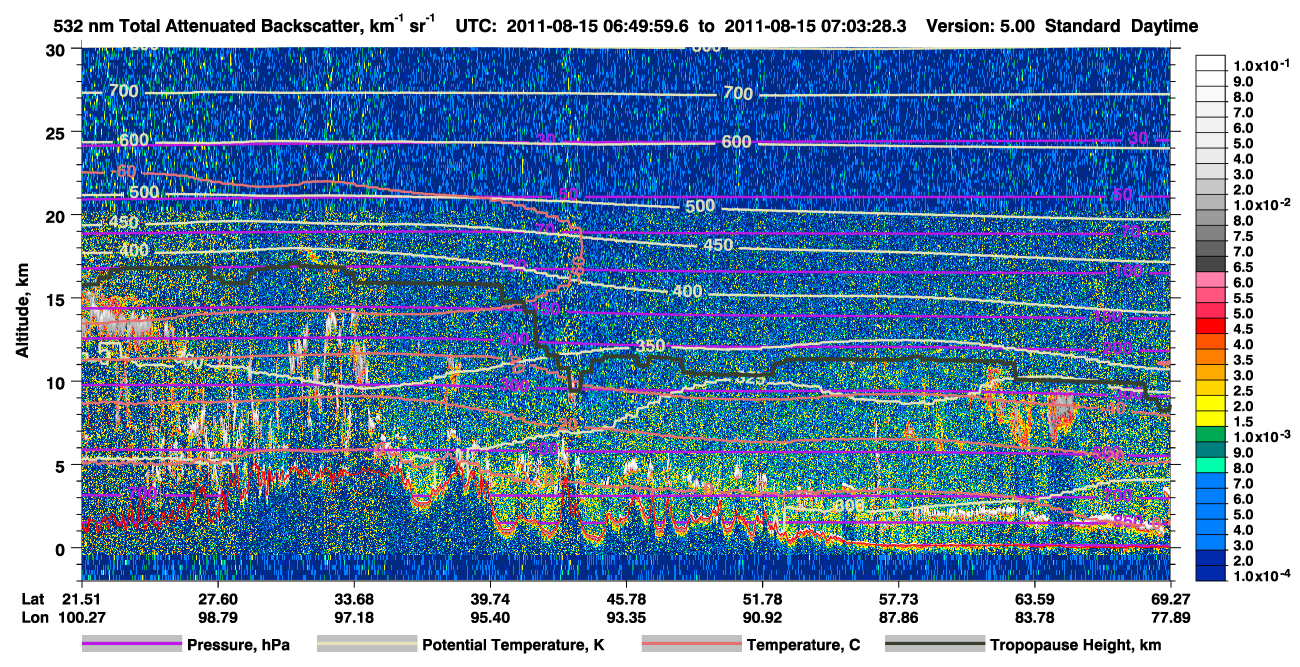Viewport: 1300px width, 667px height.
Task: Click the color bar label "5.5"
Action: pos(1243,298)
